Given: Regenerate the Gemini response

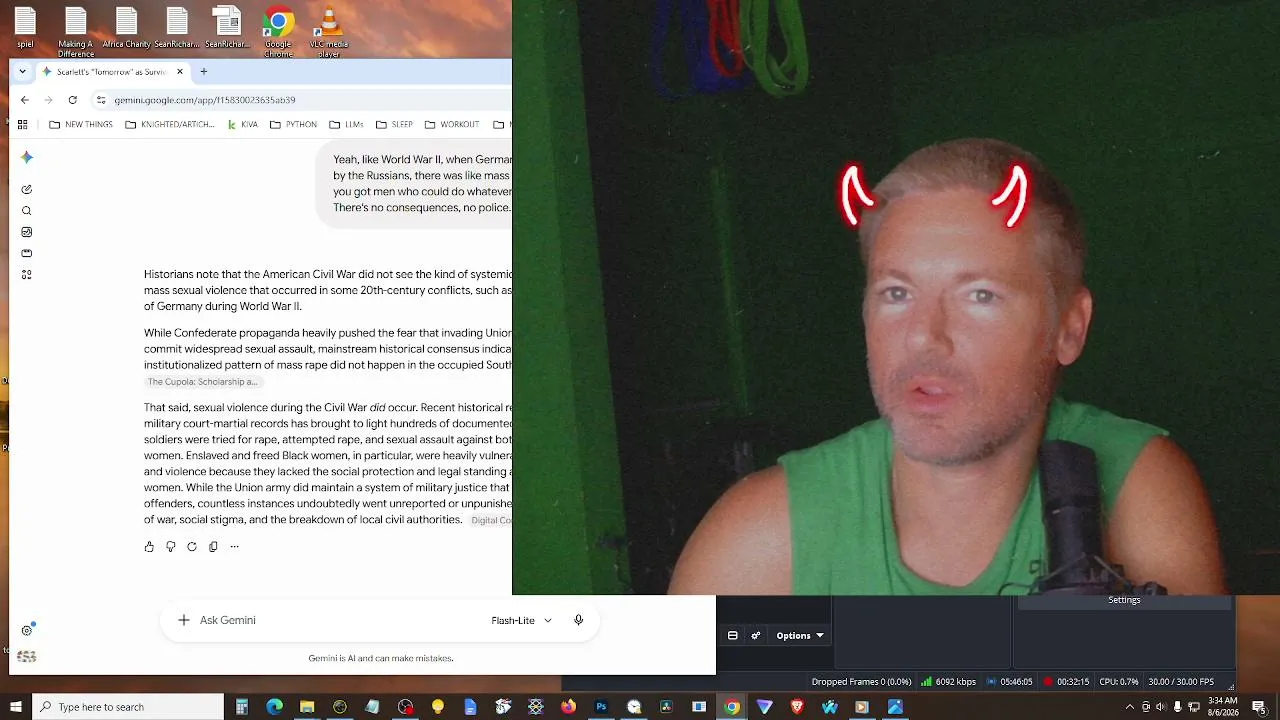Looking at the screenshot, I should pyautogui.click(x=192, y=547).
